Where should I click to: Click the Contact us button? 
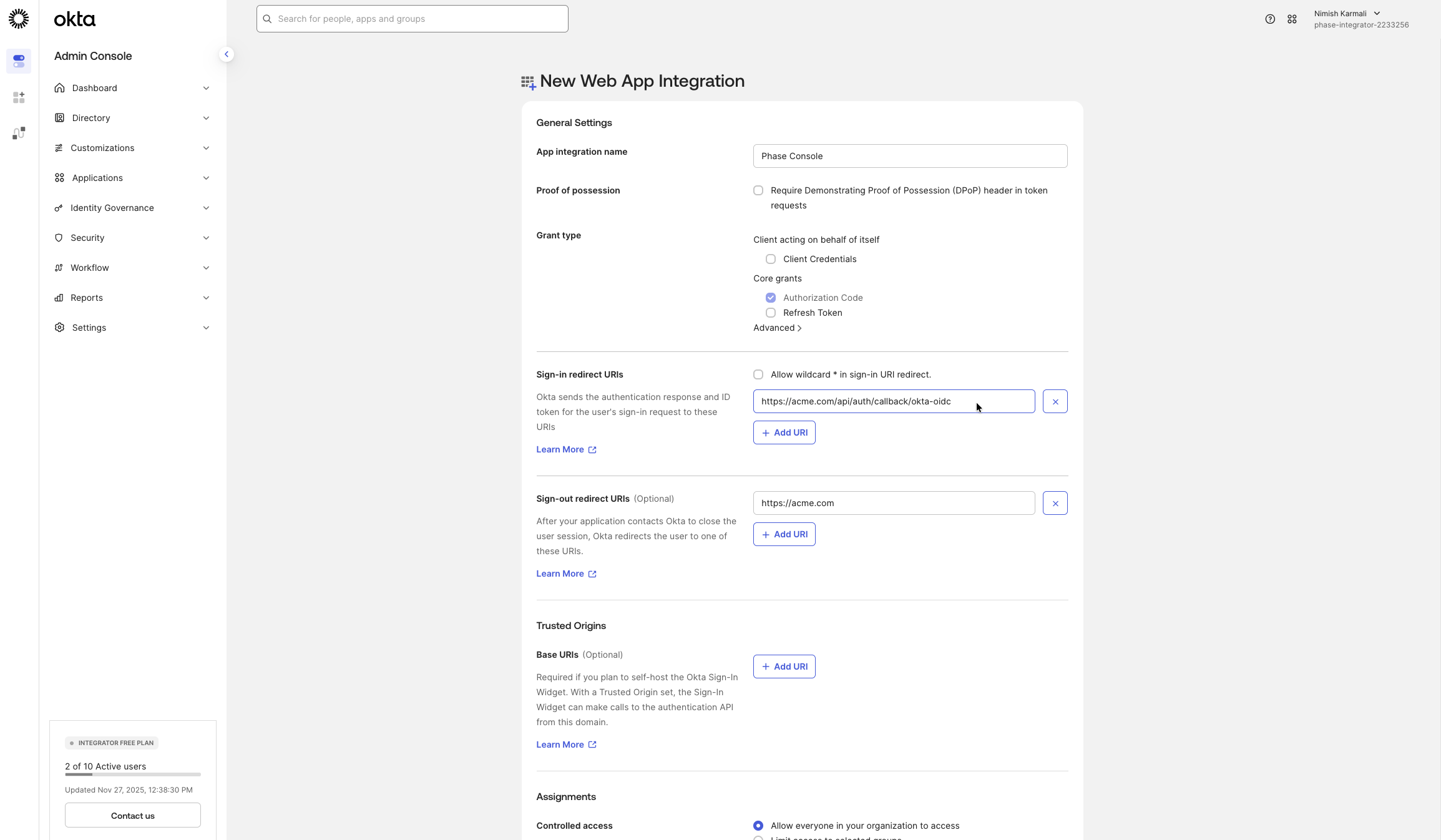coord(133,815)
